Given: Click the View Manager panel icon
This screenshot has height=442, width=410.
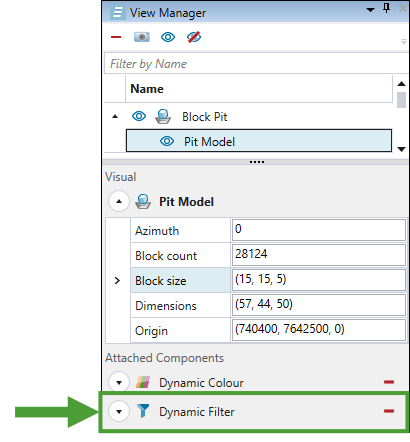Looking at the screenshot, I should click(x=117, y=13).
